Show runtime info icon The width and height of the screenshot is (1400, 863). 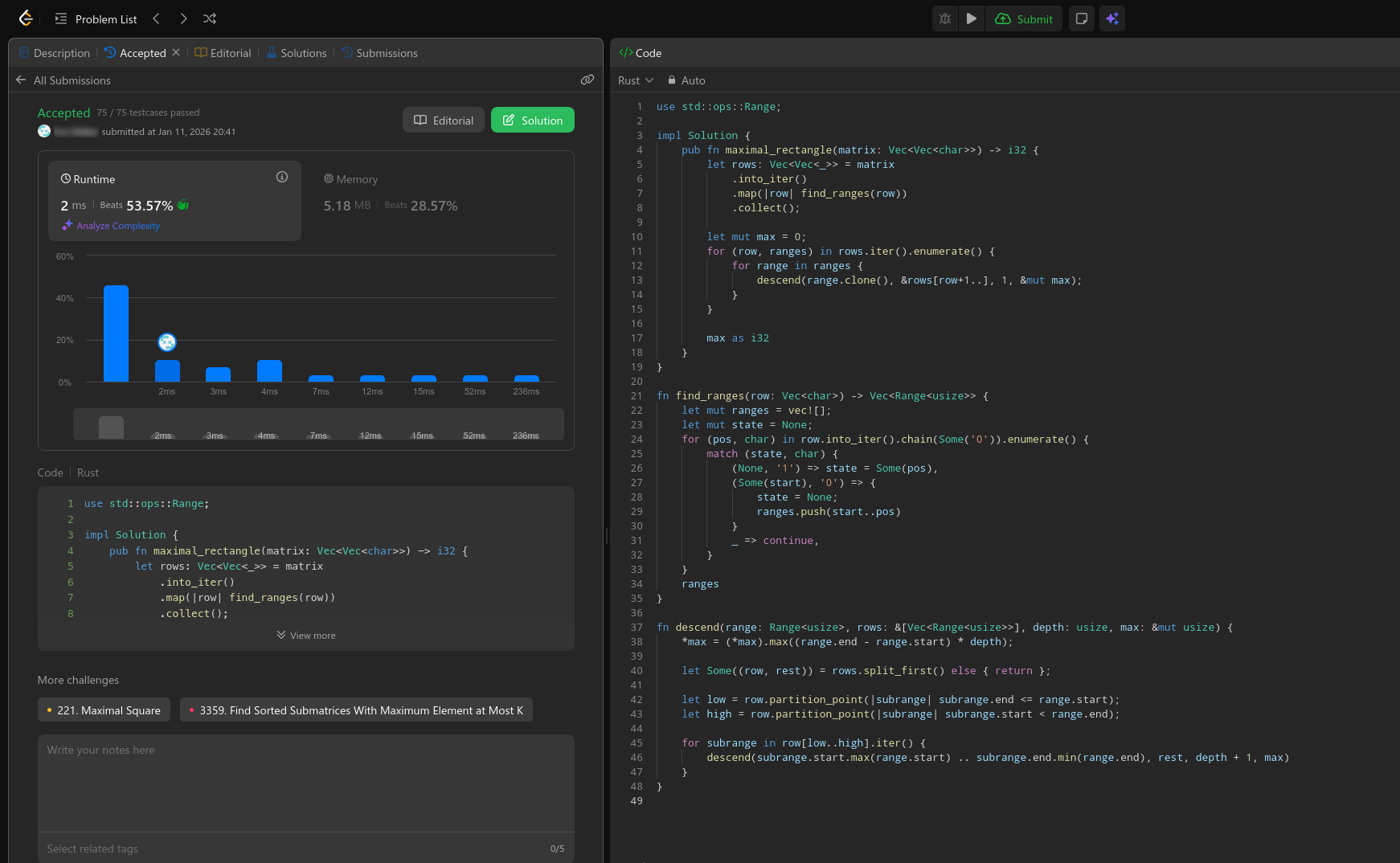[282, 177]
